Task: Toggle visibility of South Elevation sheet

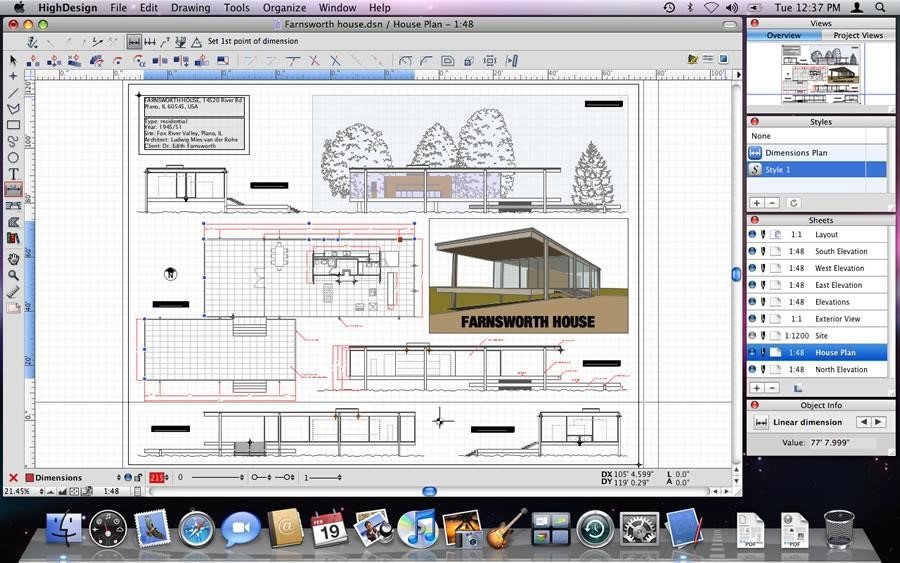Action: click(x=752, y=251)
